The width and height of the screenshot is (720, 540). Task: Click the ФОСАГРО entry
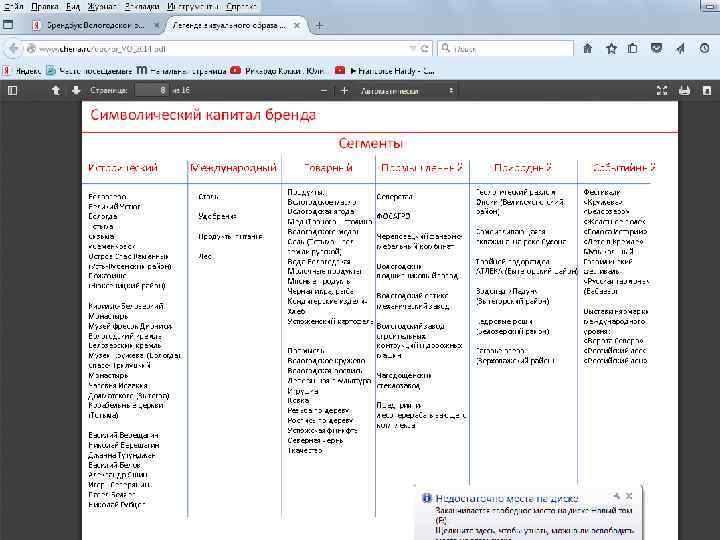coord(394,216)
